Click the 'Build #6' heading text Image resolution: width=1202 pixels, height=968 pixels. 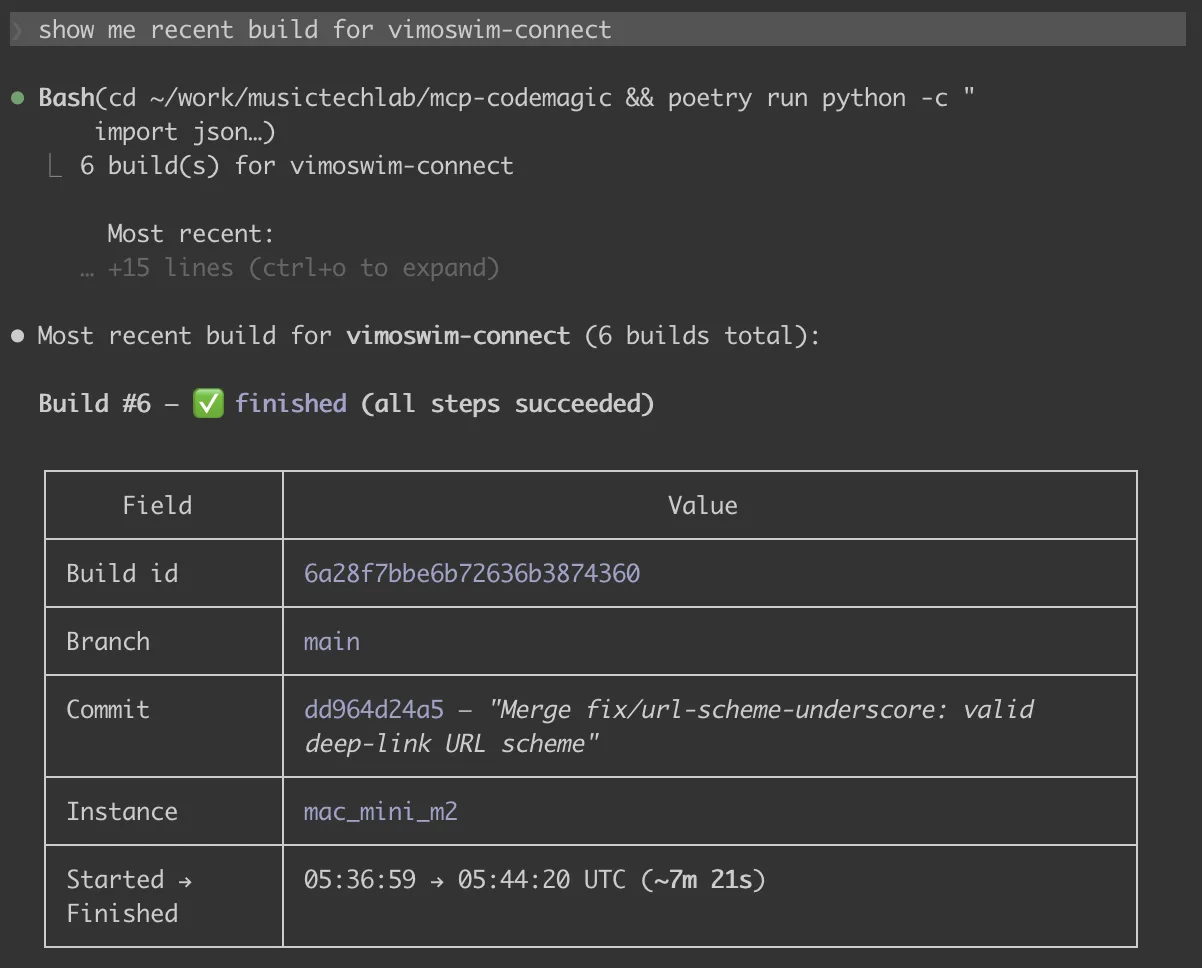(95, 403)
